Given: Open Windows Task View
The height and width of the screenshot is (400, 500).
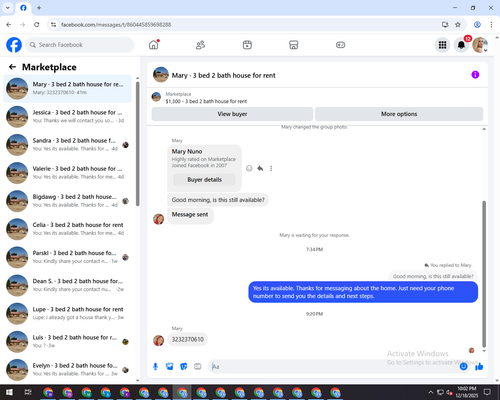Looking at the screenshot, I should coord(28,392).
